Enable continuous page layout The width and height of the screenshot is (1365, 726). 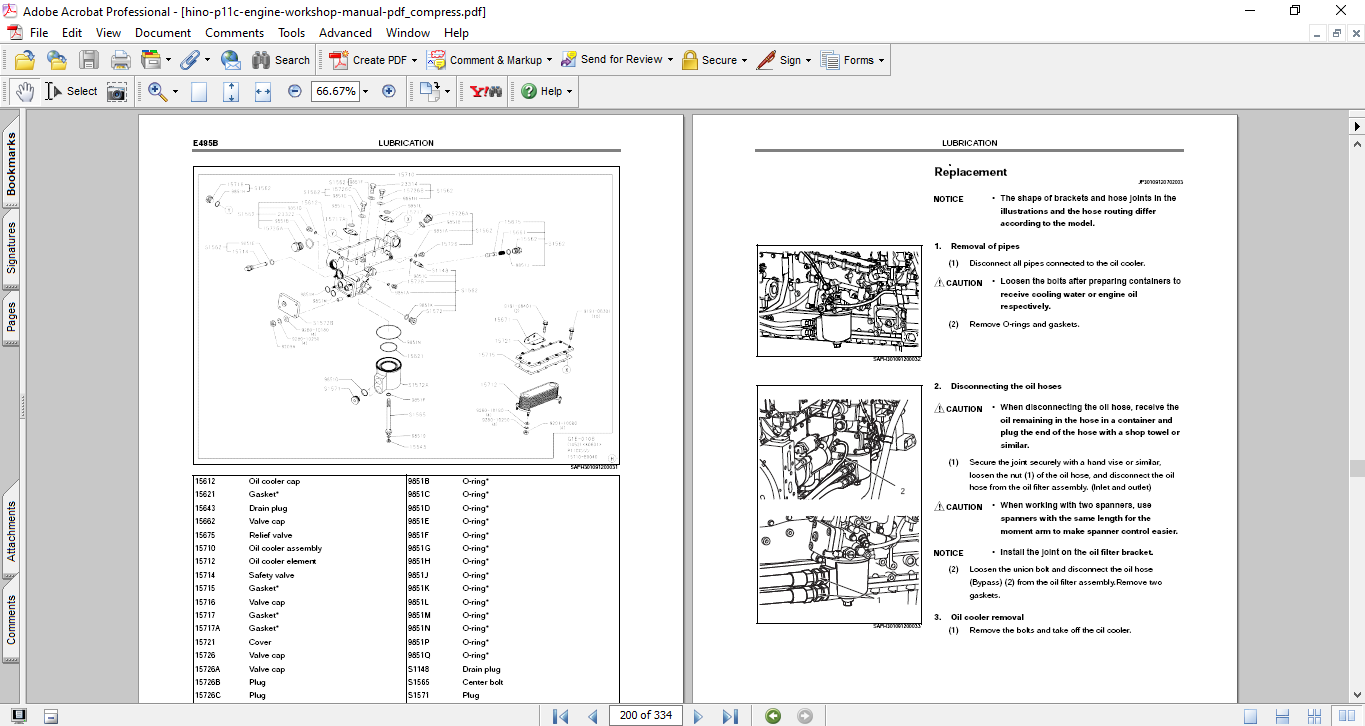tap(1281, 716)
